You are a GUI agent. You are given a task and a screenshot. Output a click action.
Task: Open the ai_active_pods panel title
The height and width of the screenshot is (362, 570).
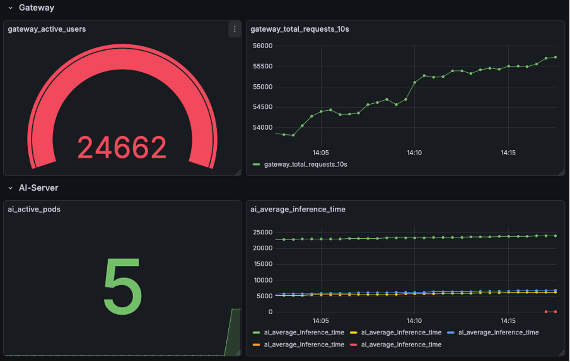34,209
